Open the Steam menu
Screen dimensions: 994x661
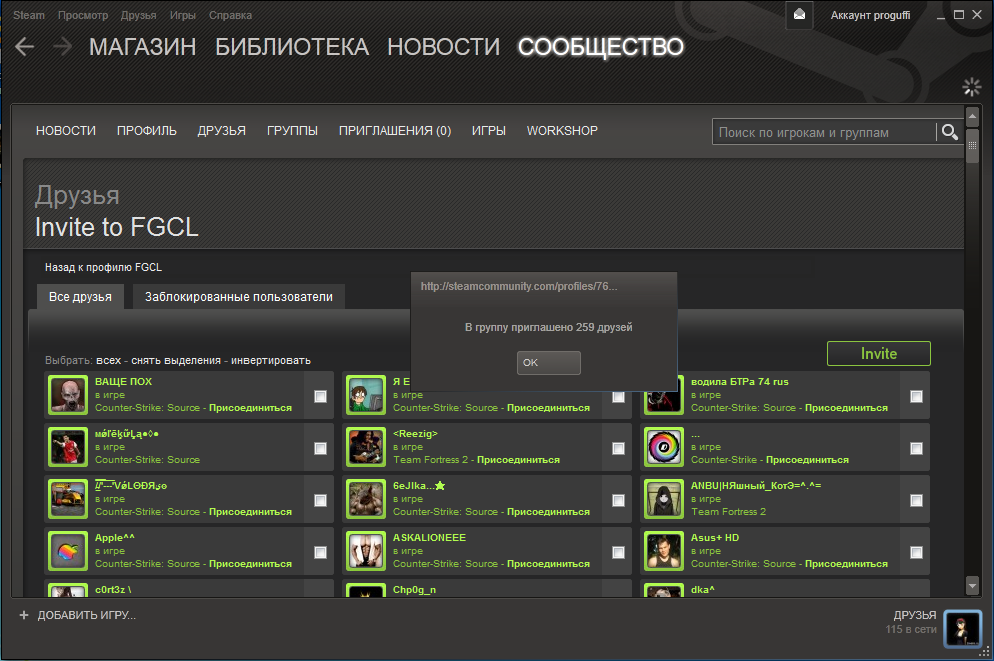[x=29, y=15]
